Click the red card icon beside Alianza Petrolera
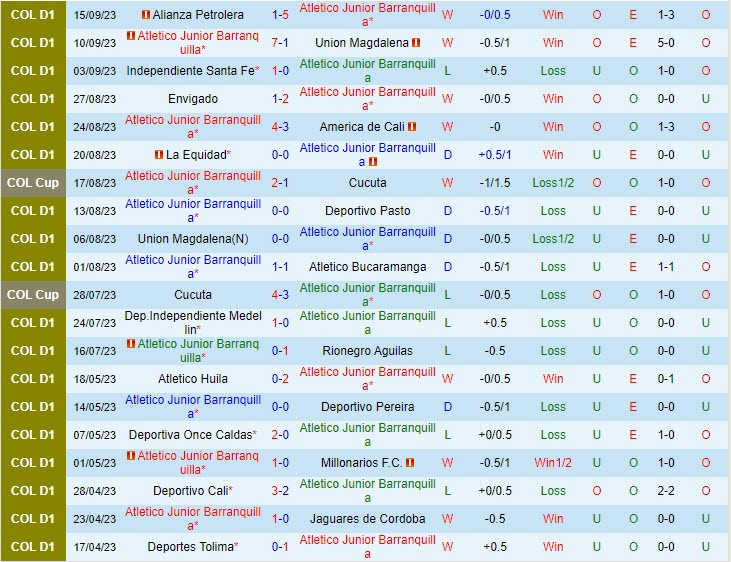731x562 pixels. [146, 15]
